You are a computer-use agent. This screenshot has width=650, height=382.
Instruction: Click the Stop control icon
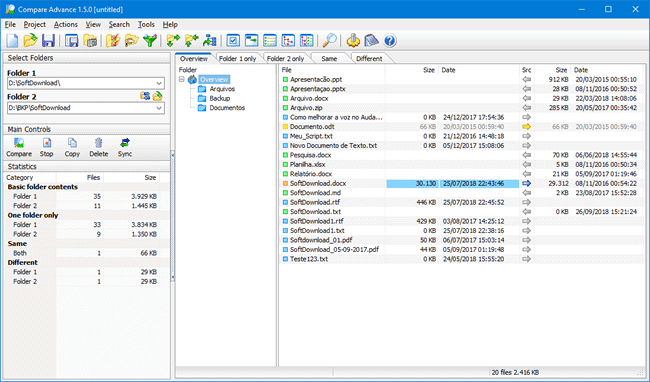tap(46, 148)
